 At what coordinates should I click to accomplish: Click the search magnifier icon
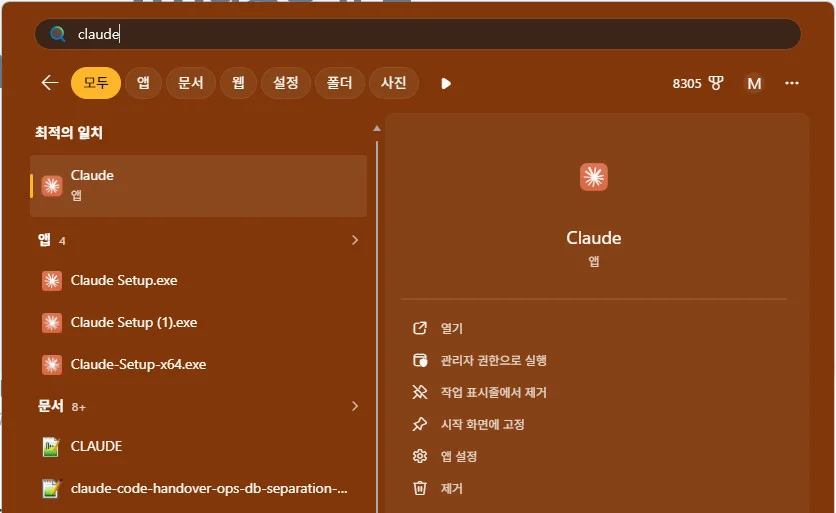[x=58, y=34]
